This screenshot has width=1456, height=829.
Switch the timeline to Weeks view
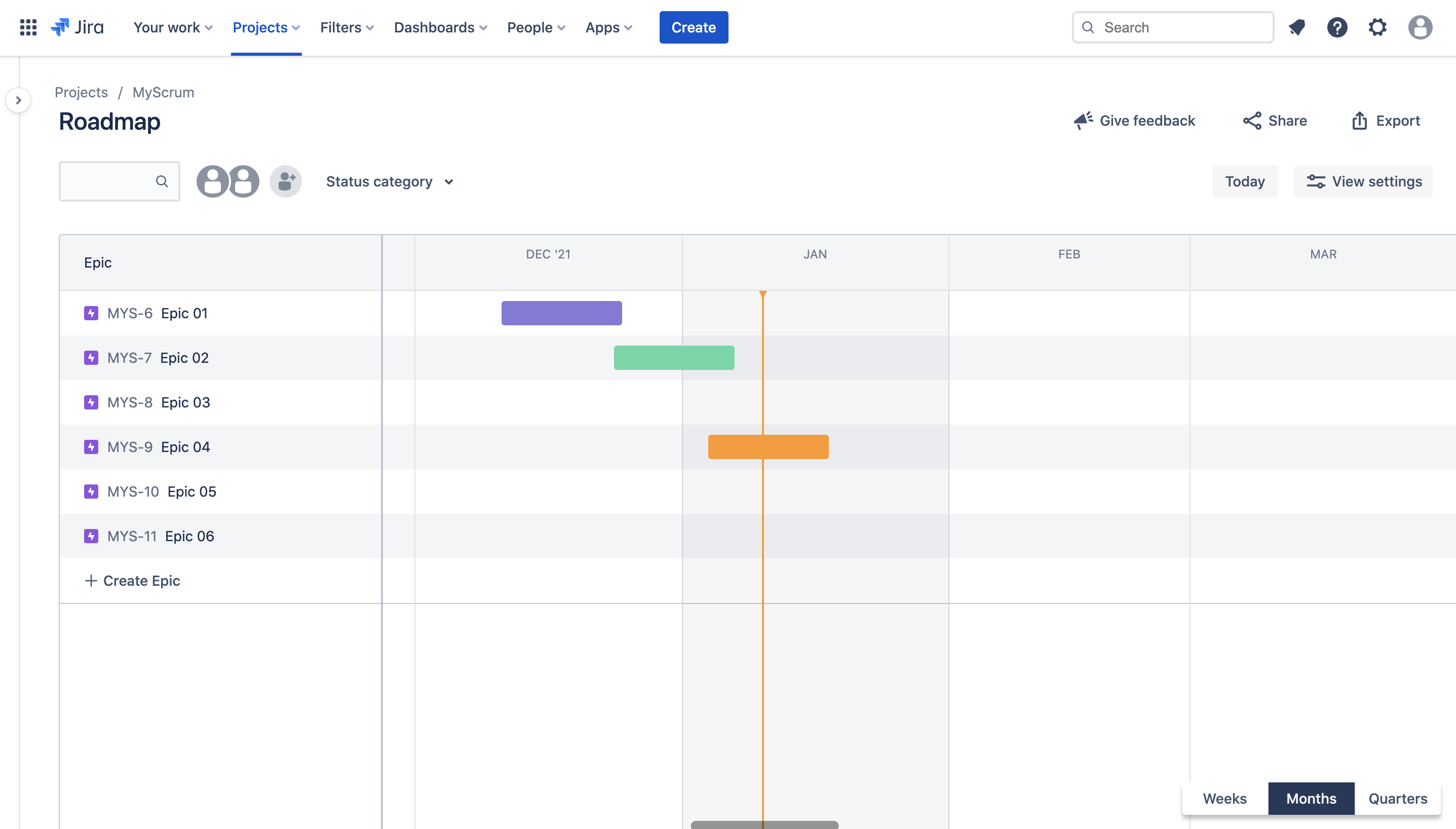1224,798
